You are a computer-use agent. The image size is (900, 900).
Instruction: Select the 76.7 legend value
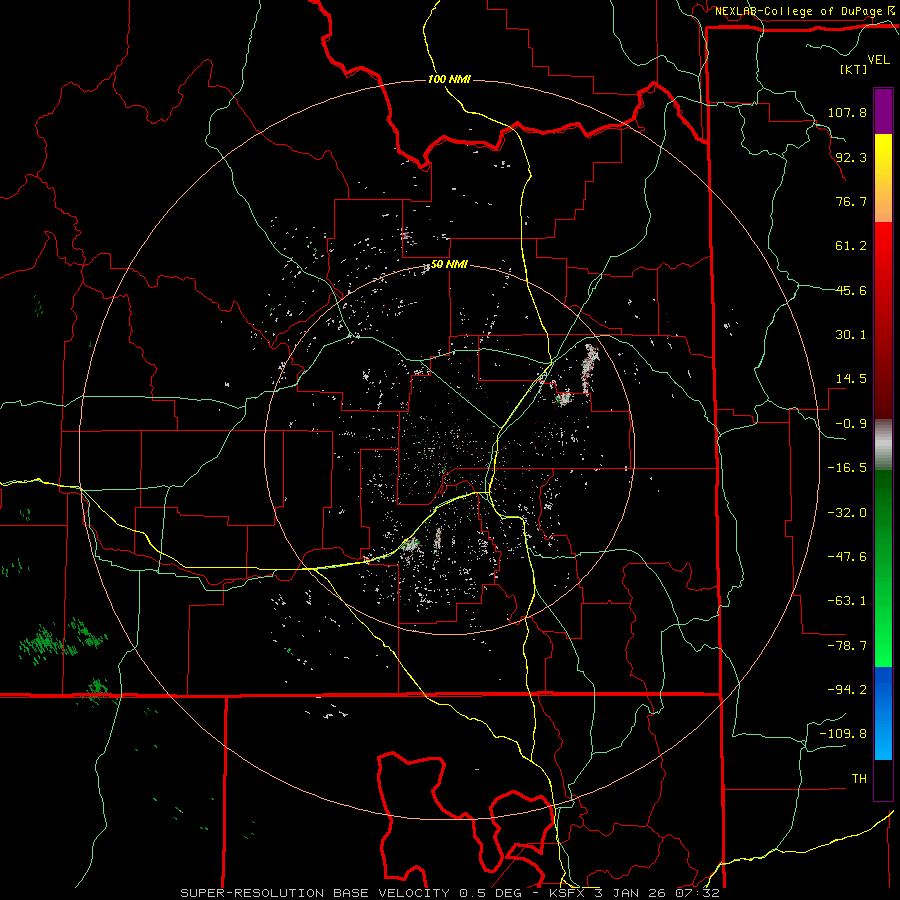(x=851, y=201)
